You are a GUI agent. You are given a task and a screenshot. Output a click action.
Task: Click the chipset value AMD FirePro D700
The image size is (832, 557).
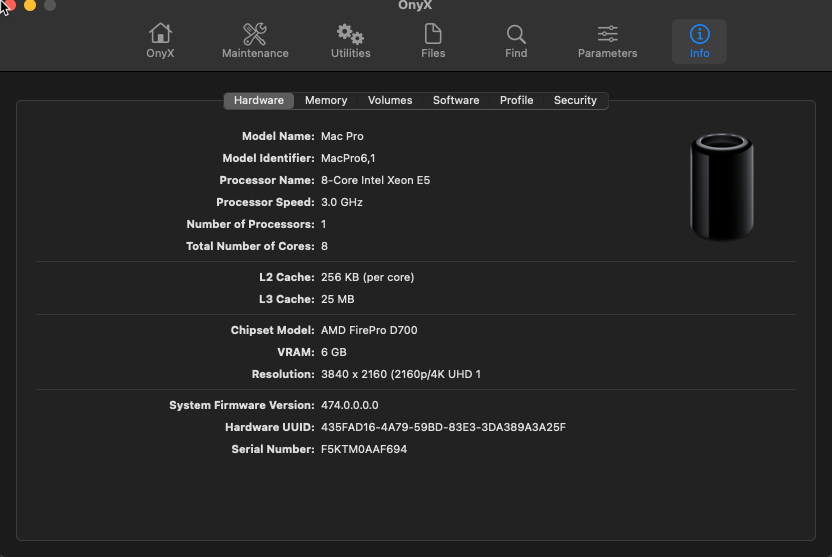(369, 330)
